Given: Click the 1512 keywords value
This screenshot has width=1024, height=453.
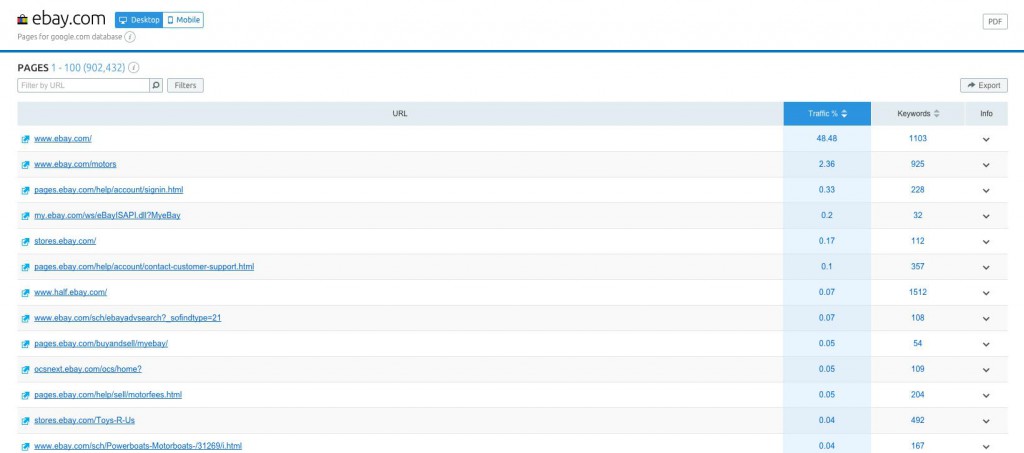Looking at the screenshot, I should [918, 292].
